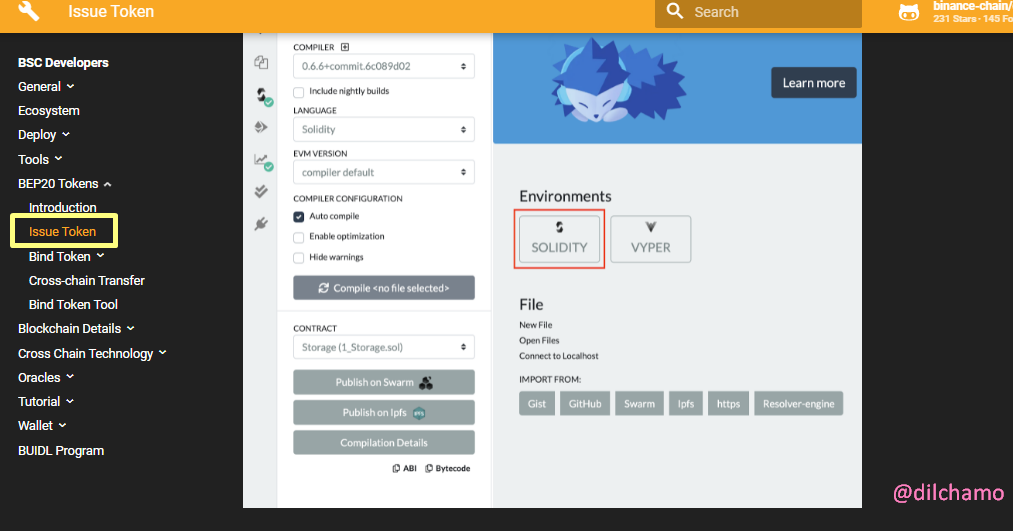Open the Ecosystem page

point(49,110)
